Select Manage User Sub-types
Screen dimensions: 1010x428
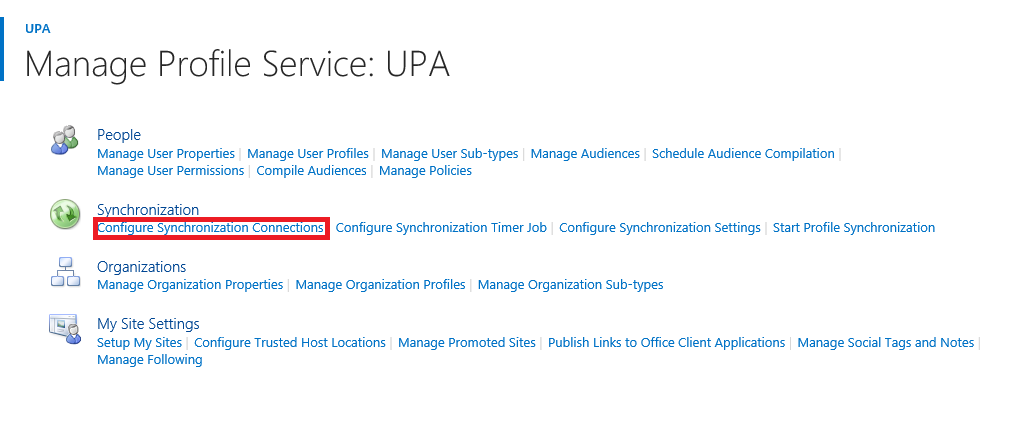(450, 153)
